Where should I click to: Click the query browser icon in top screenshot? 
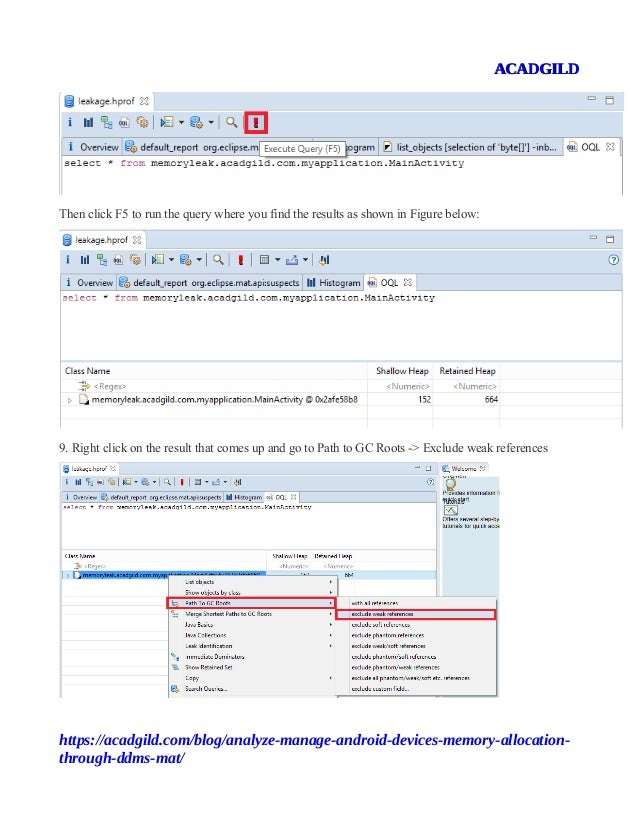click(196, 122)
